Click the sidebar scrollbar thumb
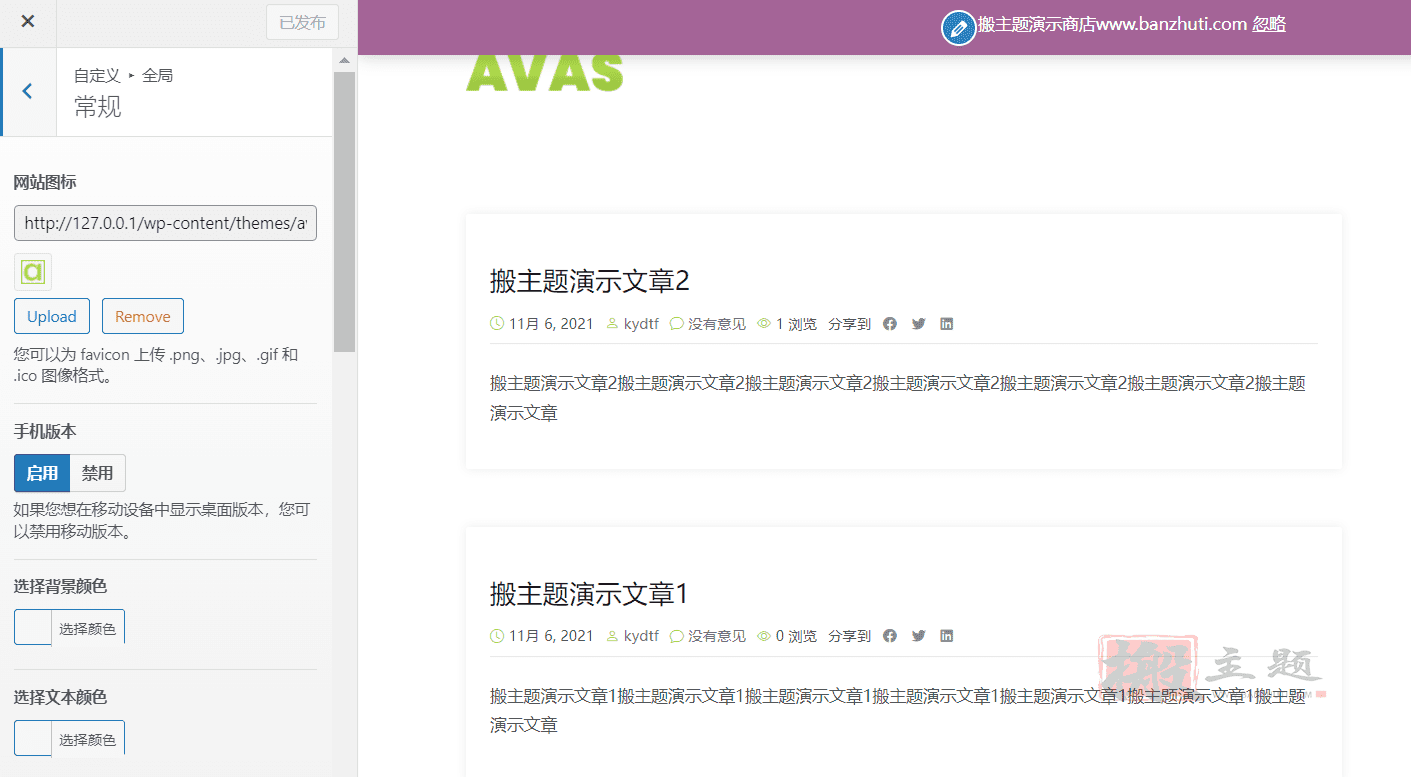The width and height of the screenshot is (1411, 777). tap(345, 211)
